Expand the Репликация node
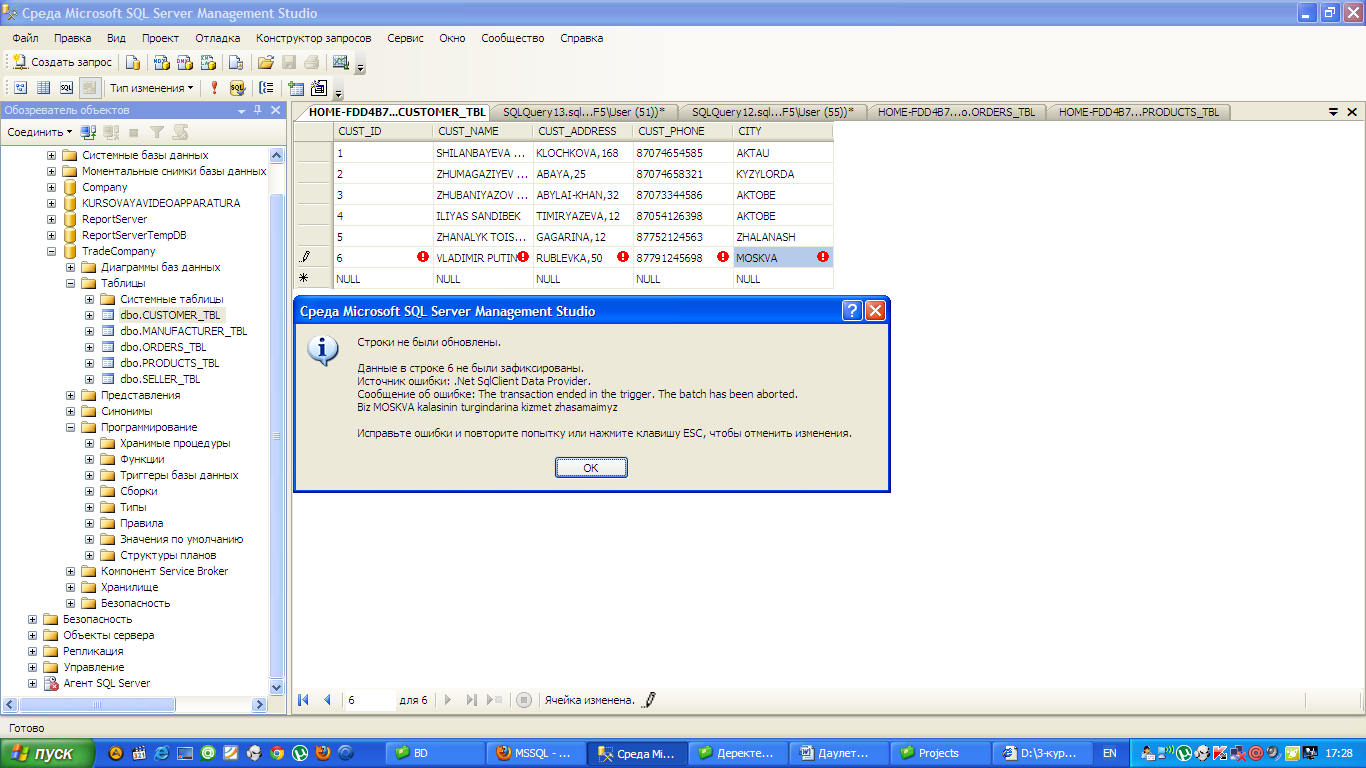This screenshot has width=1366, height=768. (33, 651)
